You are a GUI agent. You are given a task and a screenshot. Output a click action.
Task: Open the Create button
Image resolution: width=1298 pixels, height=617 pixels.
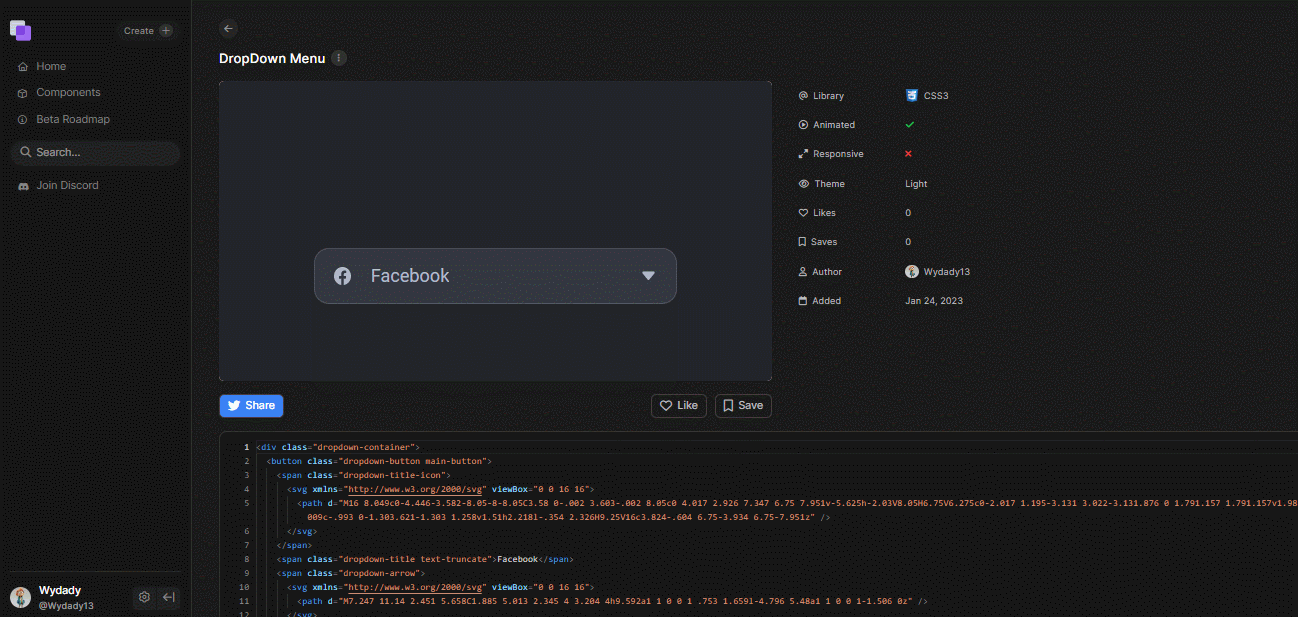point(147,31)
